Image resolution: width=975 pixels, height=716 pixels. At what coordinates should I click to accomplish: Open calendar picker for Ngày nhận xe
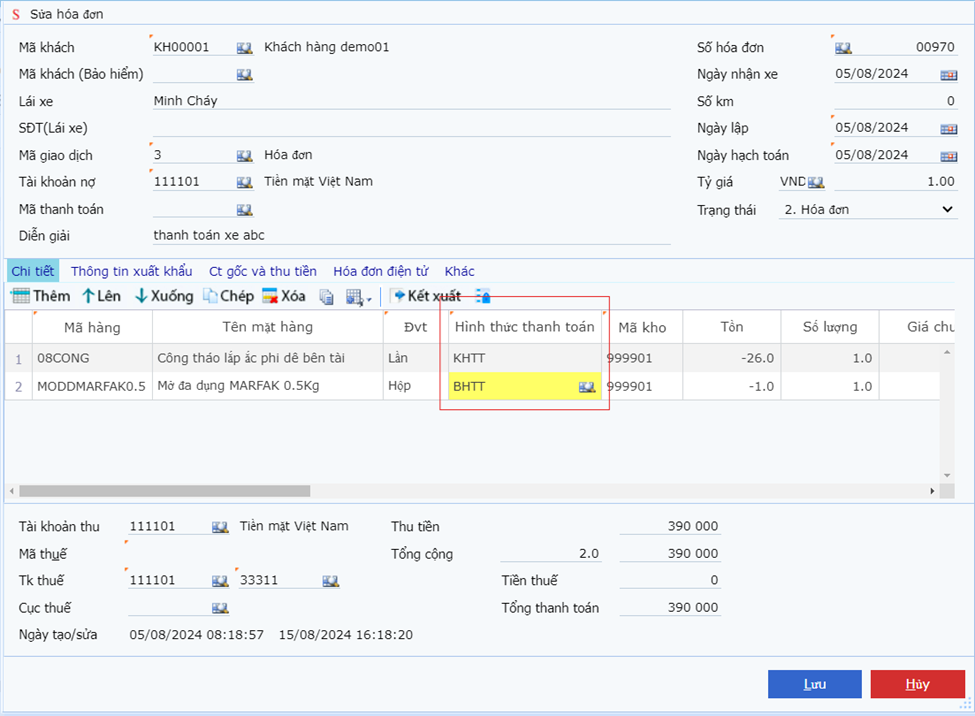point(948,75)
